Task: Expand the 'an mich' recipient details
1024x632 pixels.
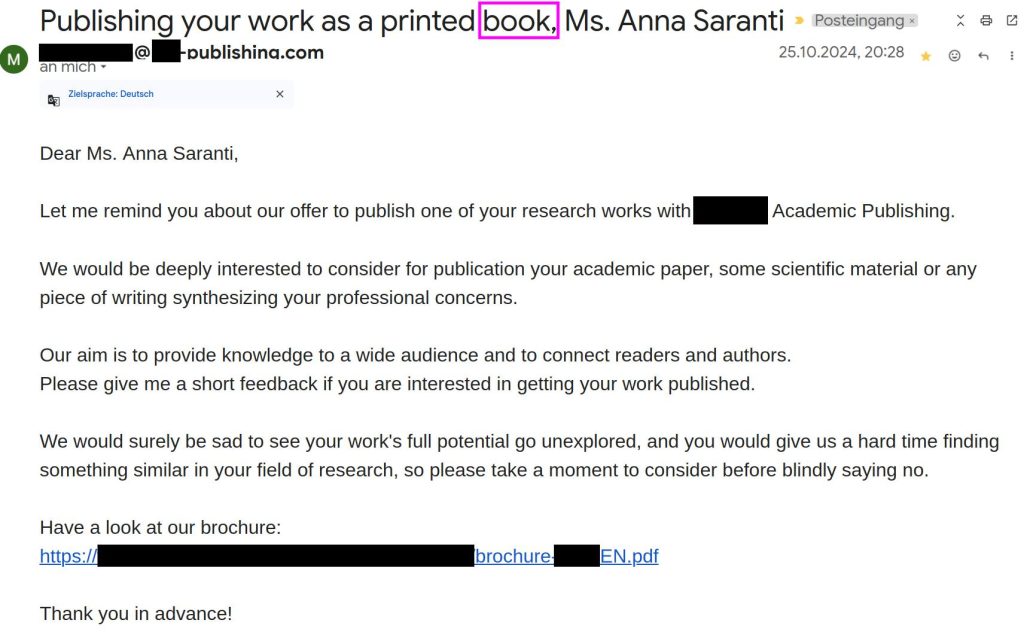Action: click(x=103, y=68)
